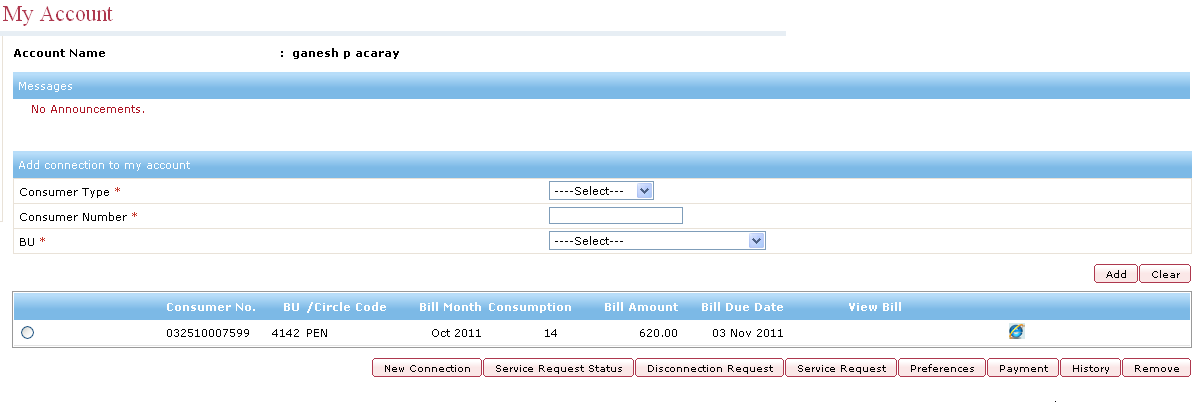
Task: Click the View Bill column header
Action: [x=875, y=307]
